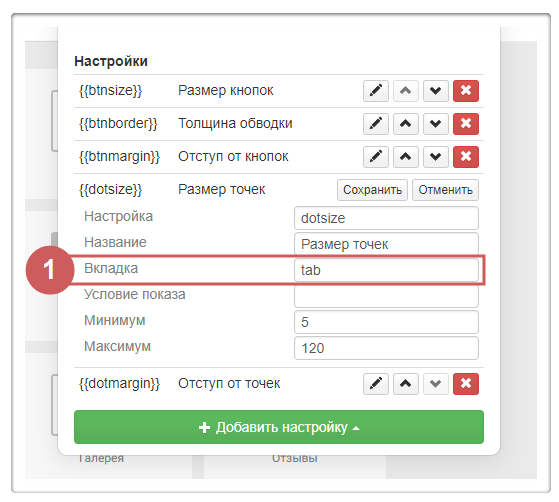Click the Максимум label

pos(117,347)
